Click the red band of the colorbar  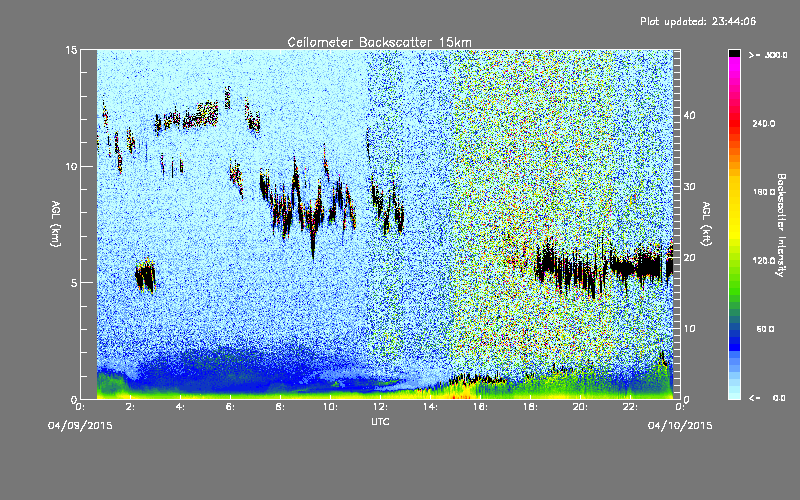734,122
